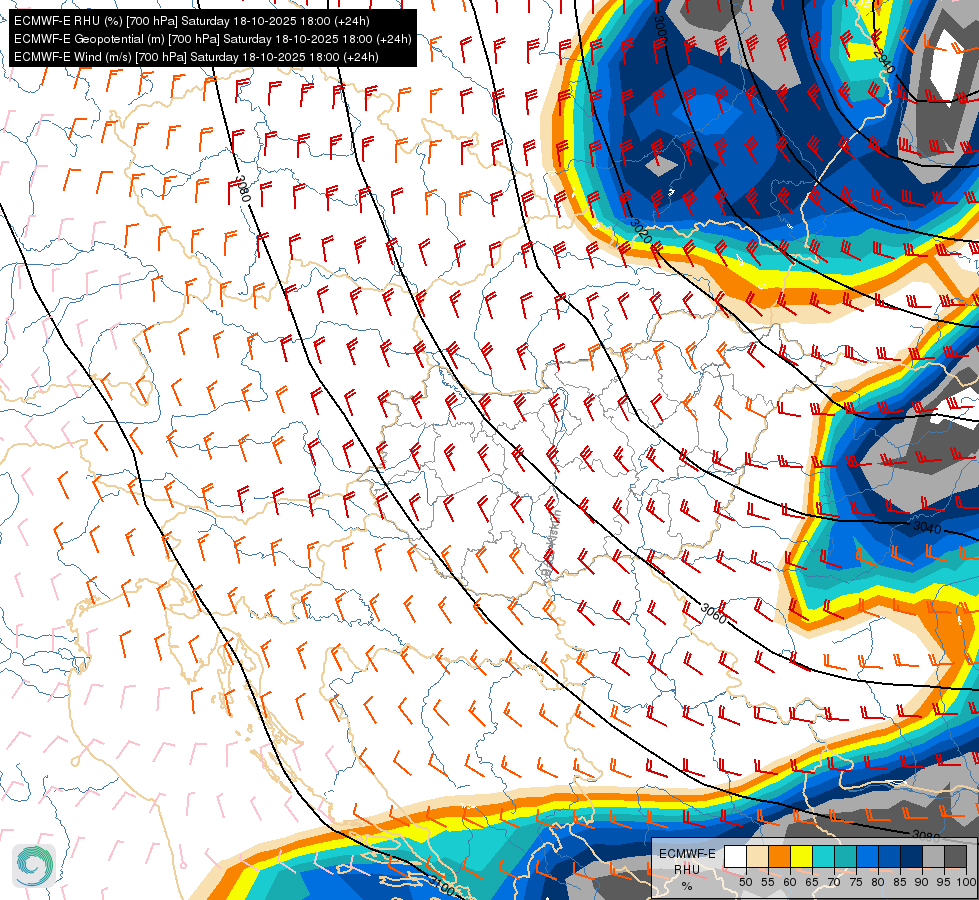979x900 pixels.
Task: Select the white legend swatch below 50%
Action: pos(735,856)
